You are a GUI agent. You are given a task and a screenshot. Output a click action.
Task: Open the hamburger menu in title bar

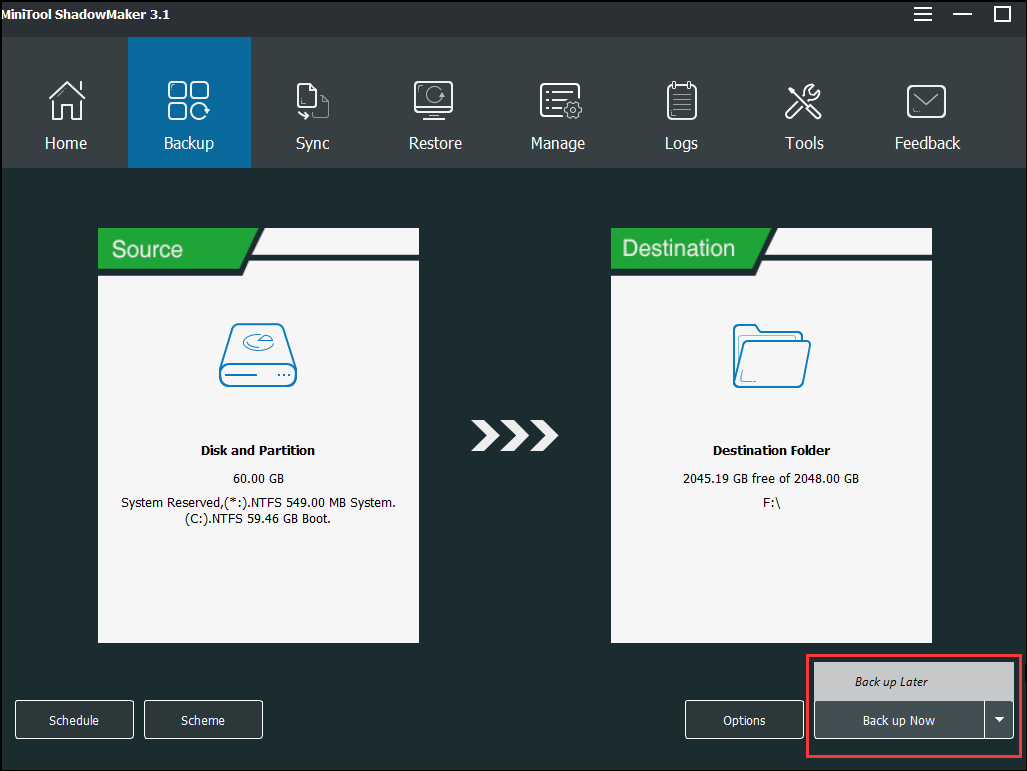point(923,14)
